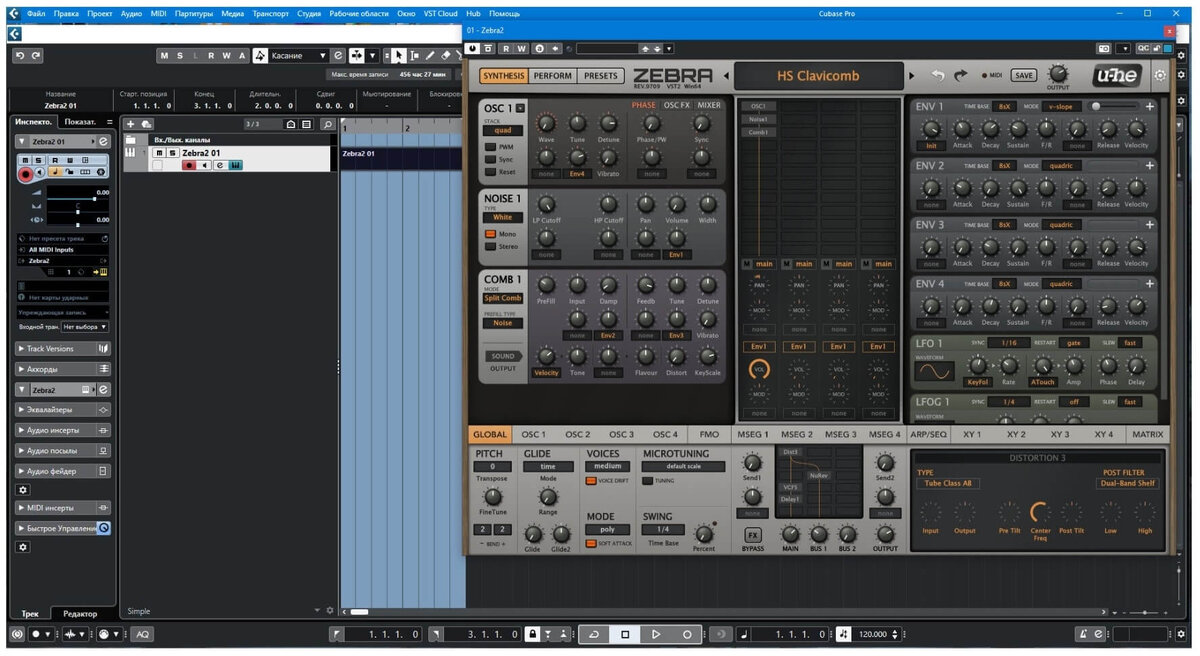Click HS Clavicomb preset name display
1200x656 pixels.
pos(818,75)
